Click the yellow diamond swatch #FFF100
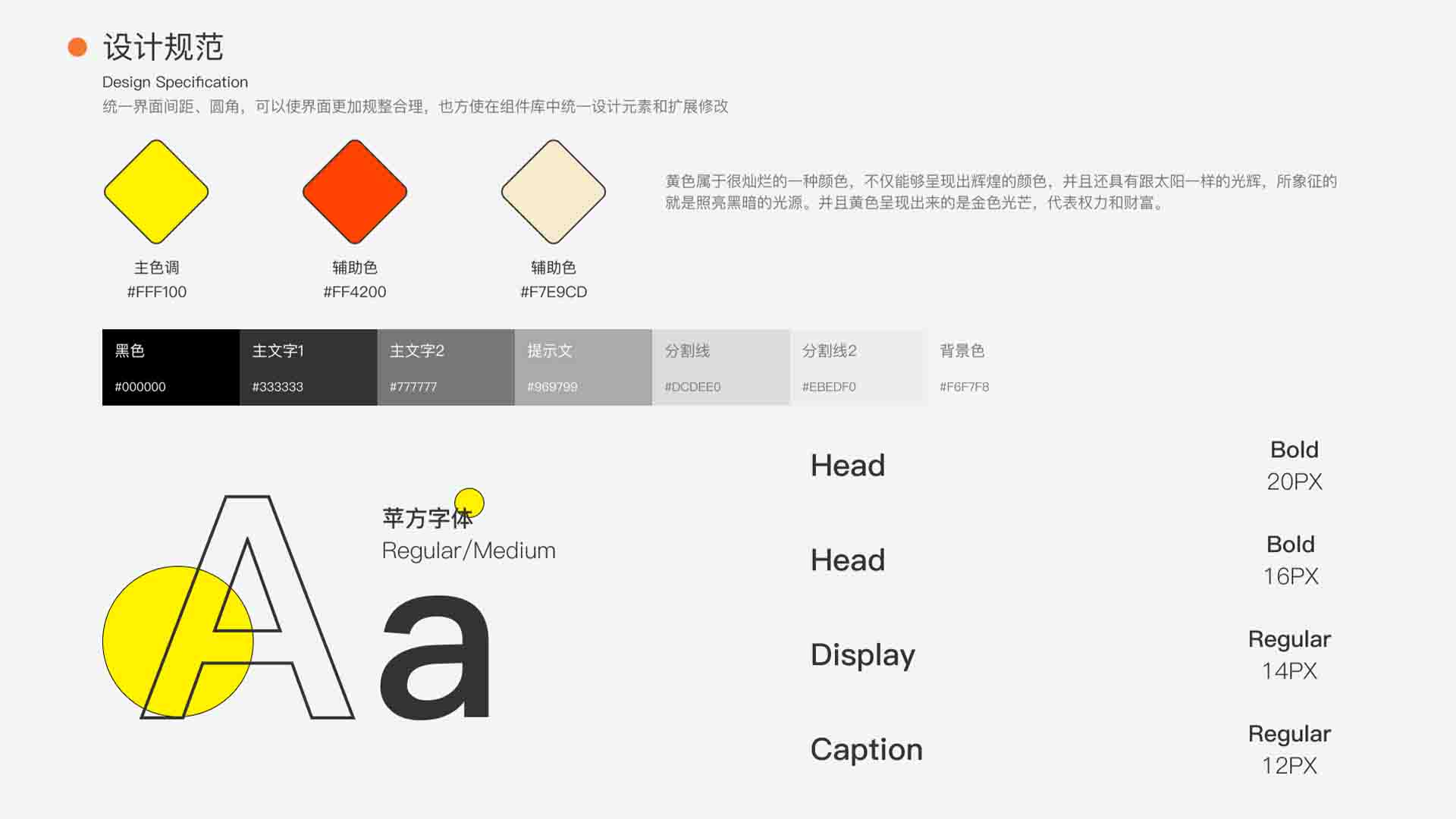This screenshot has height=819, width=1456. tap(156, 192)
